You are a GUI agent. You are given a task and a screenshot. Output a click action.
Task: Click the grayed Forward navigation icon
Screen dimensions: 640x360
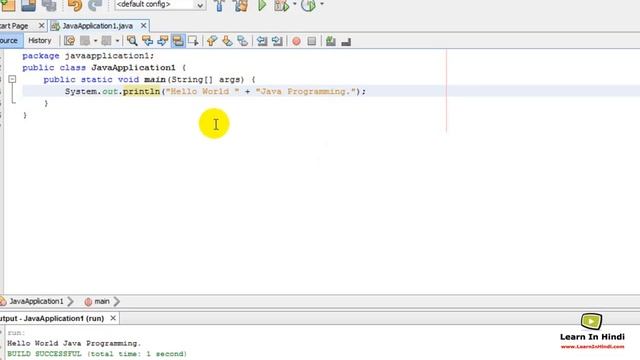coord(106,41)
